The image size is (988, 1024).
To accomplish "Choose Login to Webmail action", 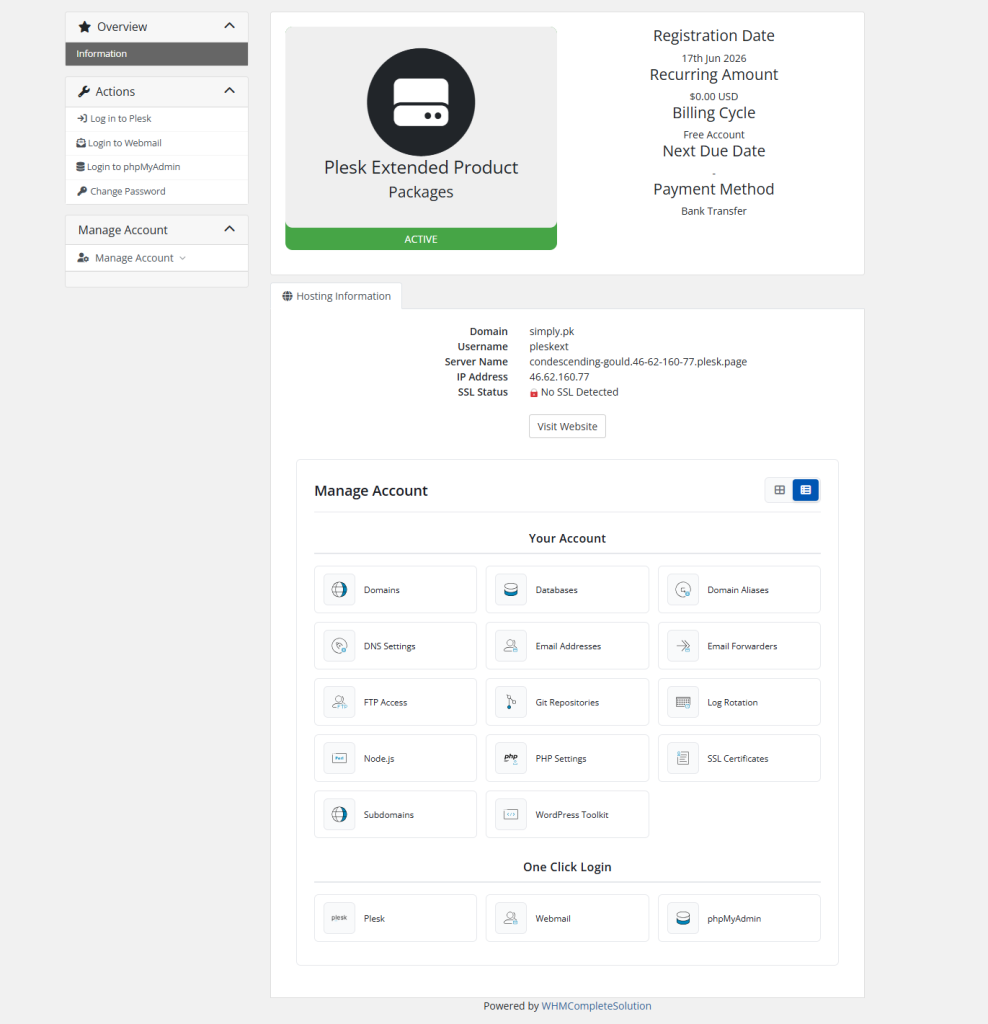I will 157,143.
